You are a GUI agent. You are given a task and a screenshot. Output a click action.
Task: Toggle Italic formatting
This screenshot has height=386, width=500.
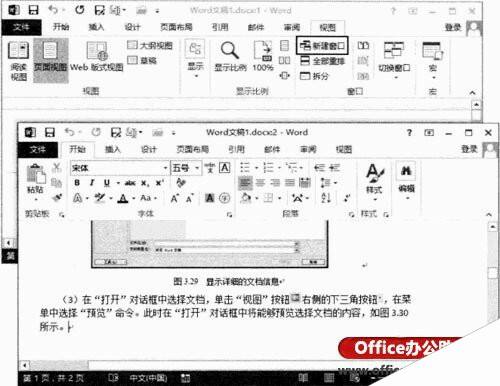[x=92, y=183]
